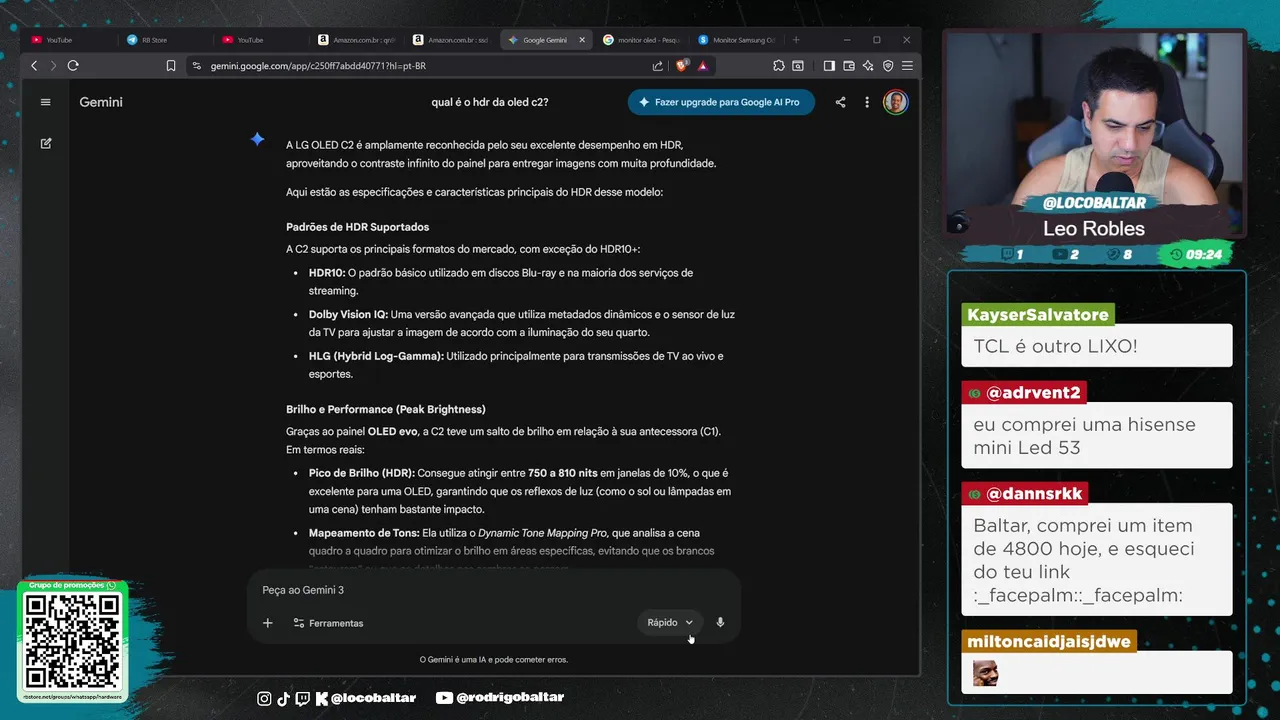This screenshot has width=1280, height=720.
Task: Click the @rodrigobaltar YouTube handle
Action: pos(510,698)
